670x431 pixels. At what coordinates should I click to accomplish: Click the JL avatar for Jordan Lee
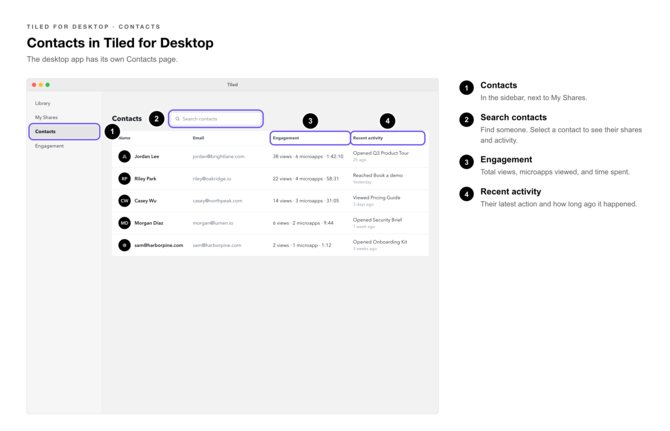(x=124, y=156)
